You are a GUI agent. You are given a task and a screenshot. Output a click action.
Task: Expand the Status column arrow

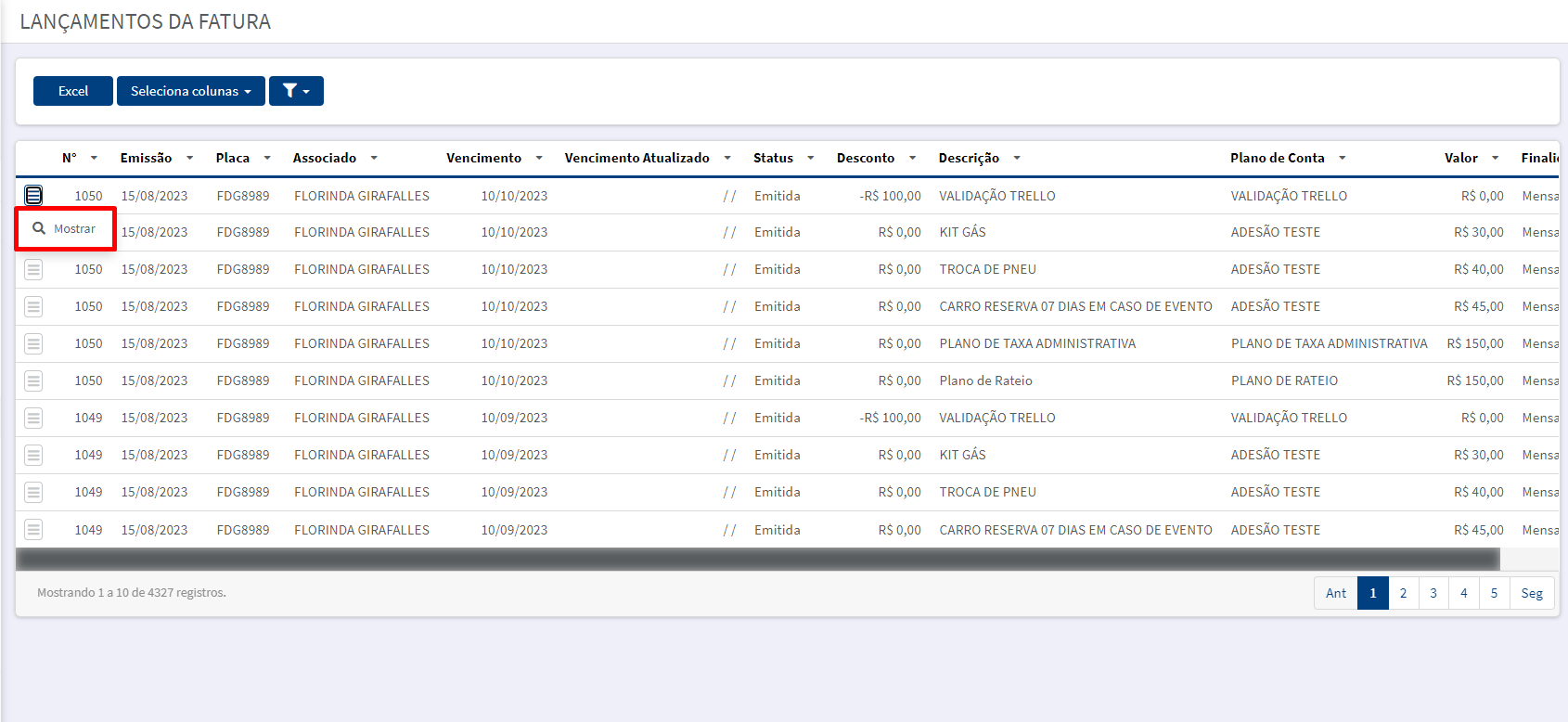point(811,158)
